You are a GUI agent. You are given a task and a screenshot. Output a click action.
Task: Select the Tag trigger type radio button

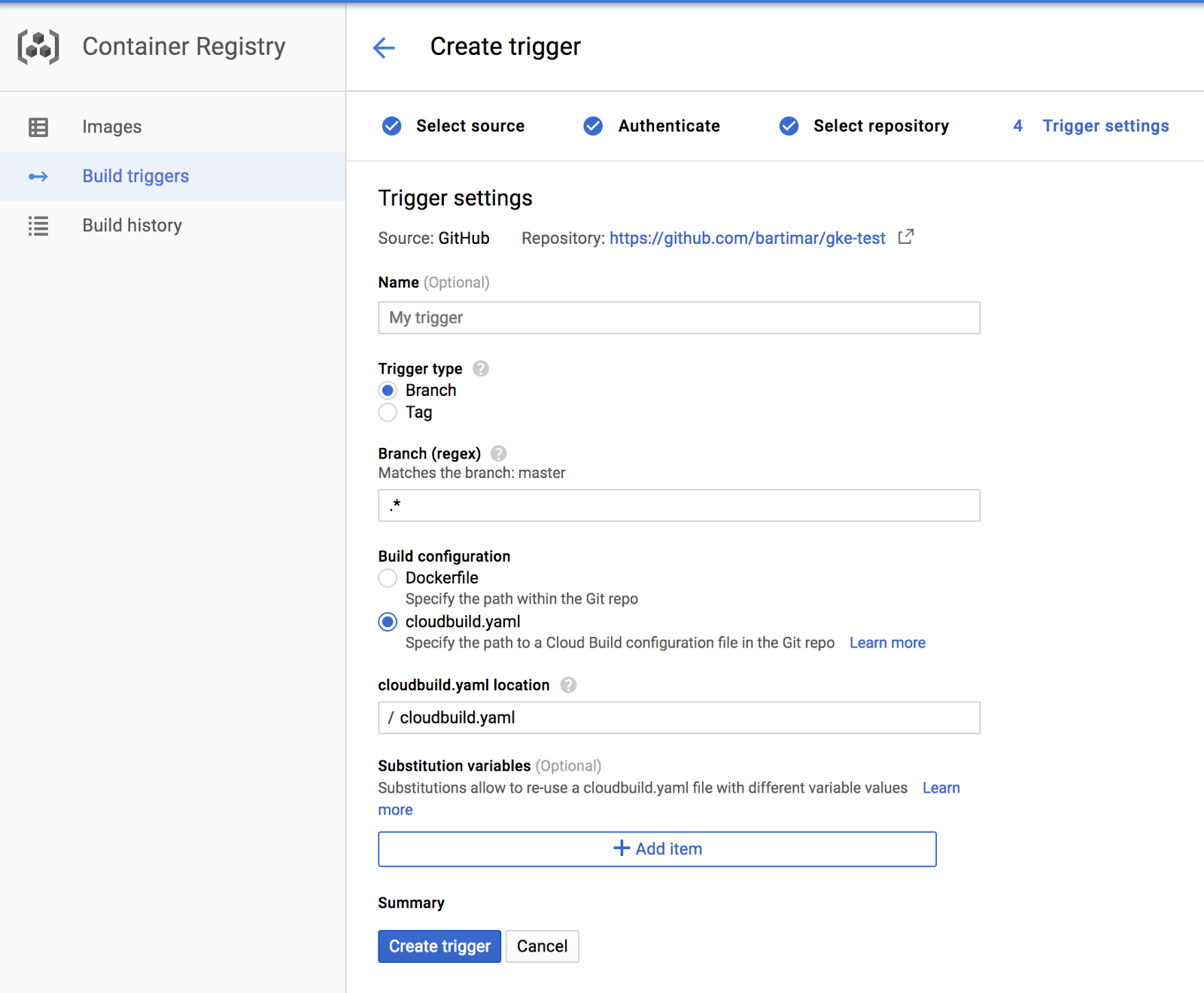click(x=388, y=413)
